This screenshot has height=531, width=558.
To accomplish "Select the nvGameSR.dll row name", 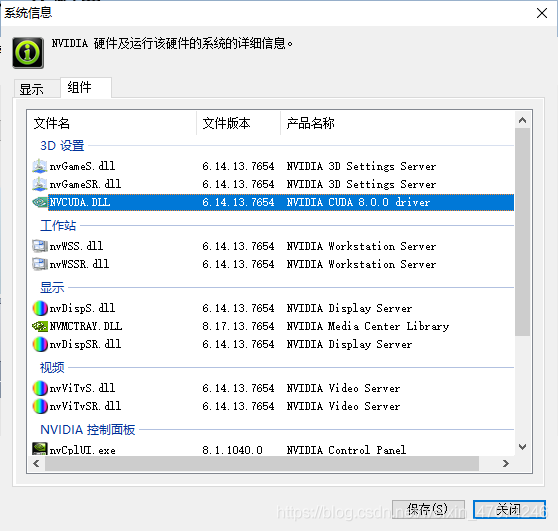I will click(x=85, y=184).
